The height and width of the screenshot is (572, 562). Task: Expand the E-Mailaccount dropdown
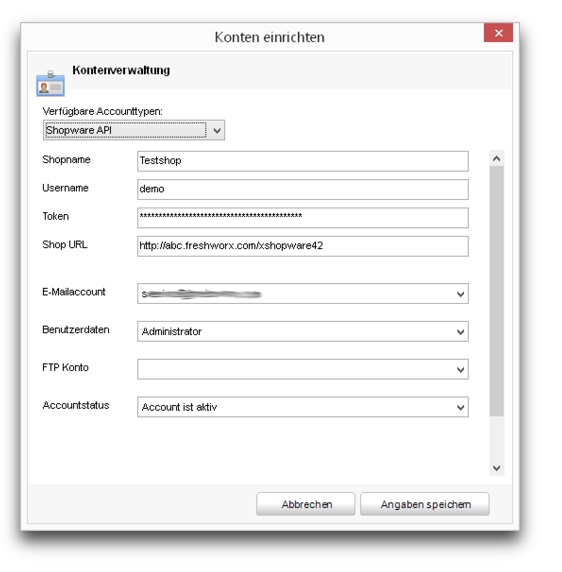[x=460, y=294]
